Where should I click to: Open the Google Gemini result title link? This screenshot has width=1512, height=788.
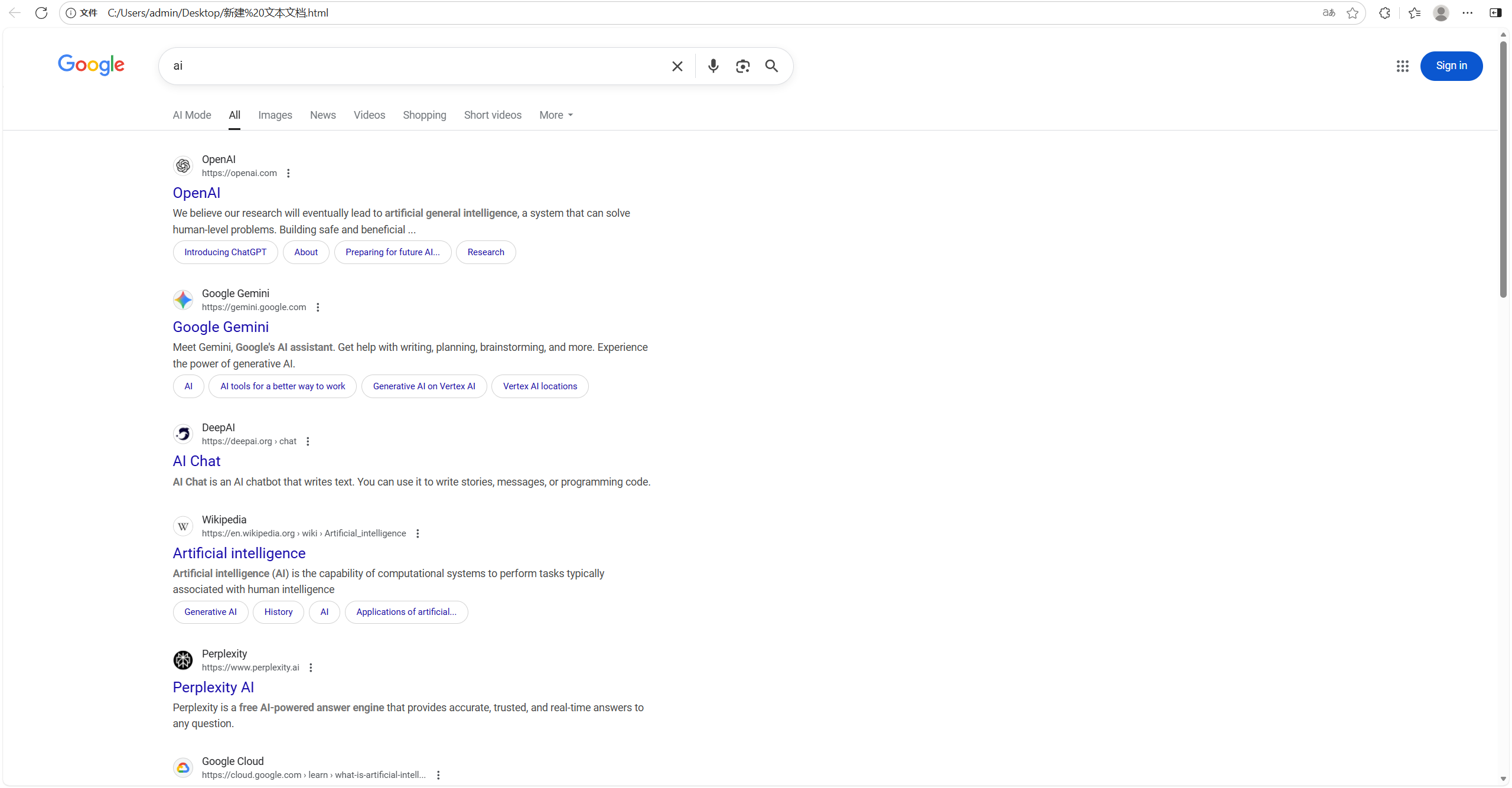coord(220,327)
